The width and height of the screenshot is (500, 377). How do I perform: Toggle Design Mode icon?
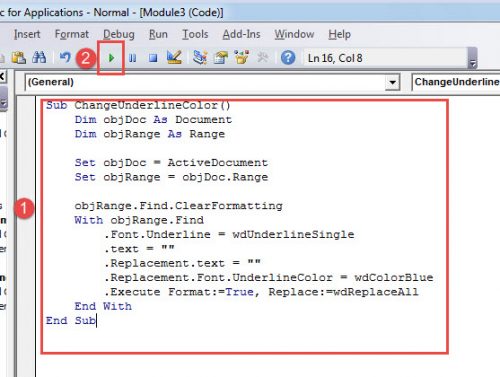tap(174, 57)
